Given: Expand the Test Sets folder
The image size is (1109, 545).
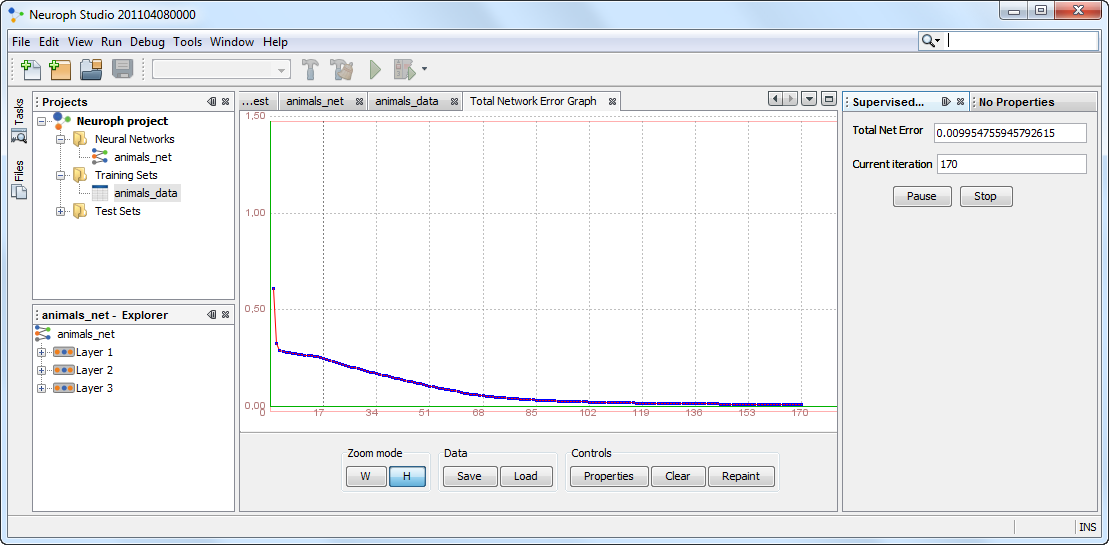Looking at the screenshot, I should pos(61,211).
